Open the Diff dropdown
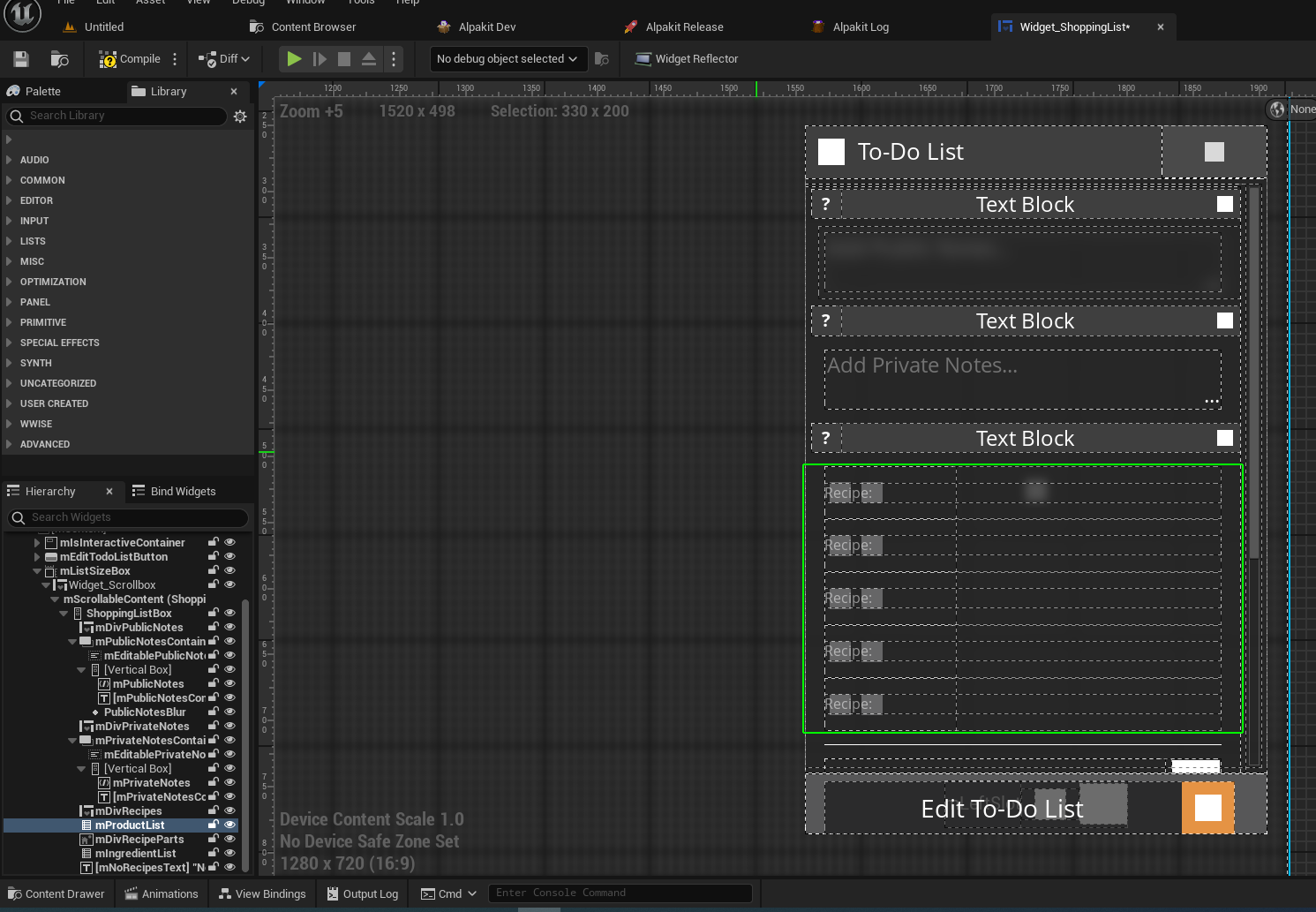Screen dimensions: 1316x912 click(224, 59)
